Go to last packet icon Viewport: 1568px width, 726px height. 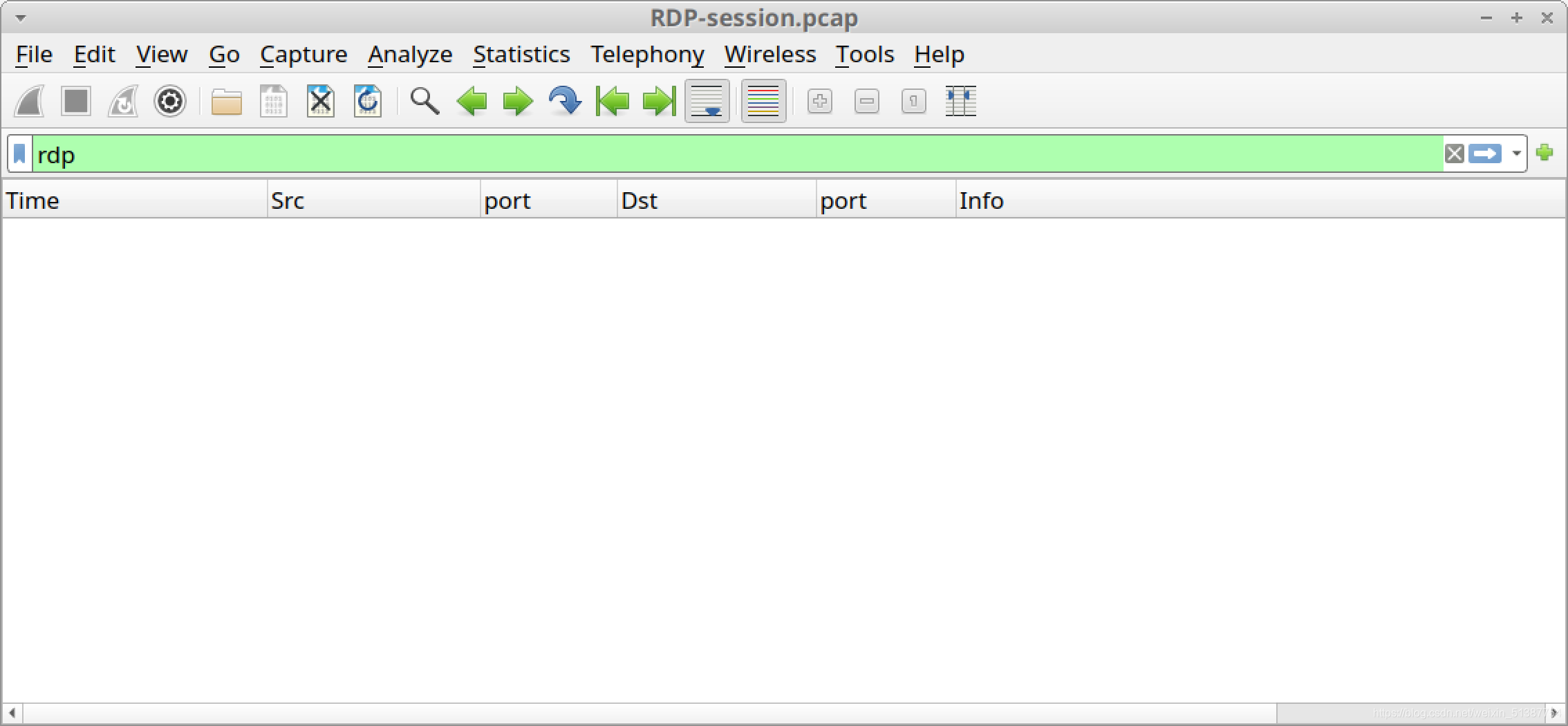[660, 102]
